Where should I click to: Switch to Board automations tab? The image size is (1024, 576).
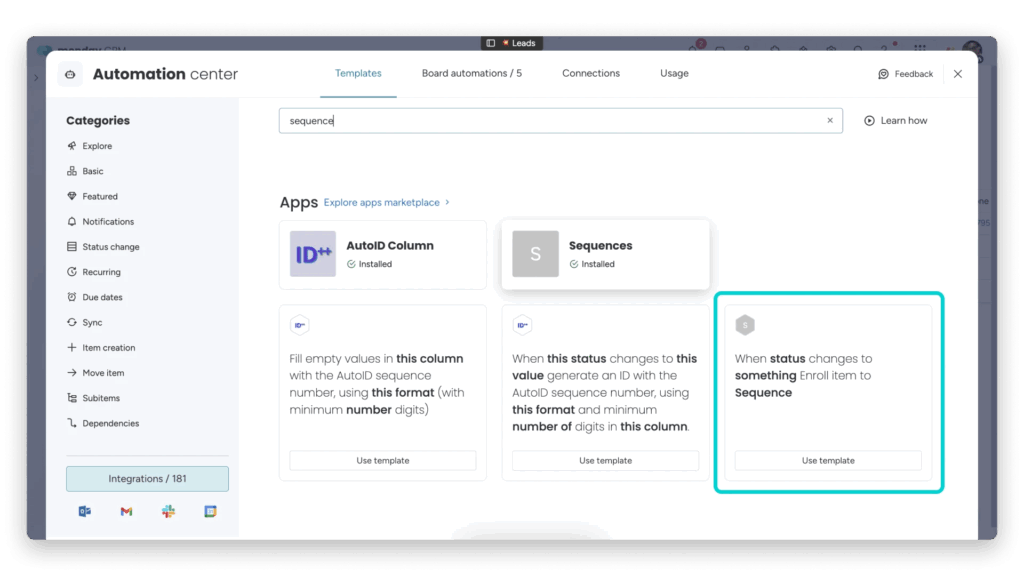[x=471, y=73]
